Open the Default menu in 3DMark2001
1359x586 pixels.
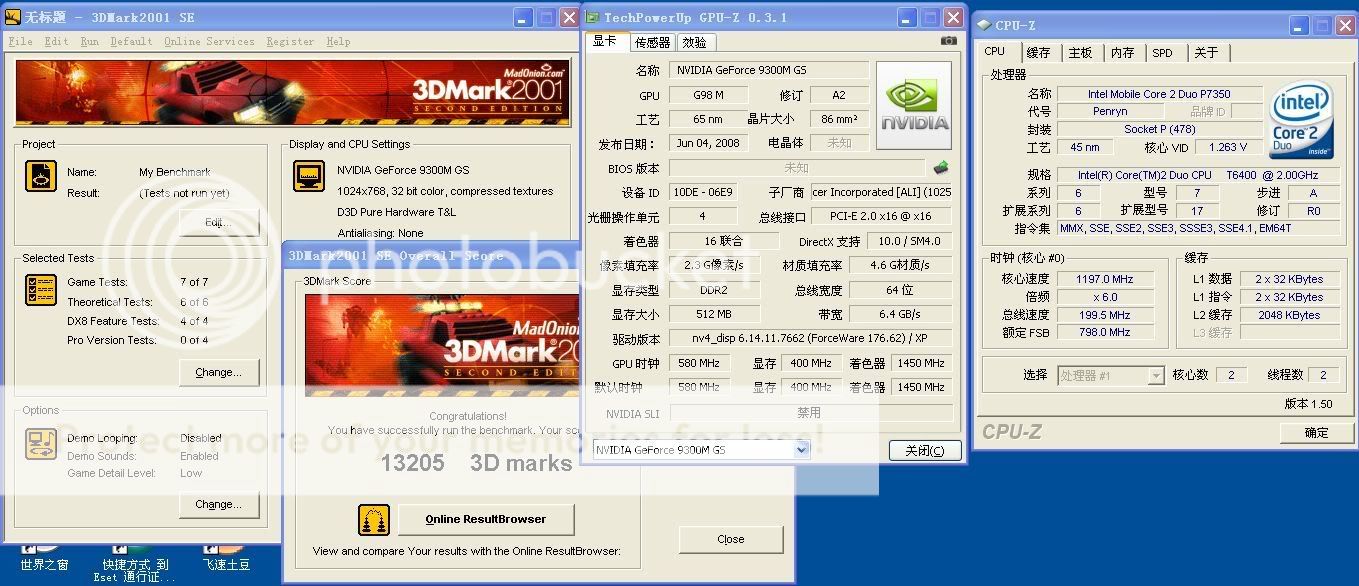[131, 41]
